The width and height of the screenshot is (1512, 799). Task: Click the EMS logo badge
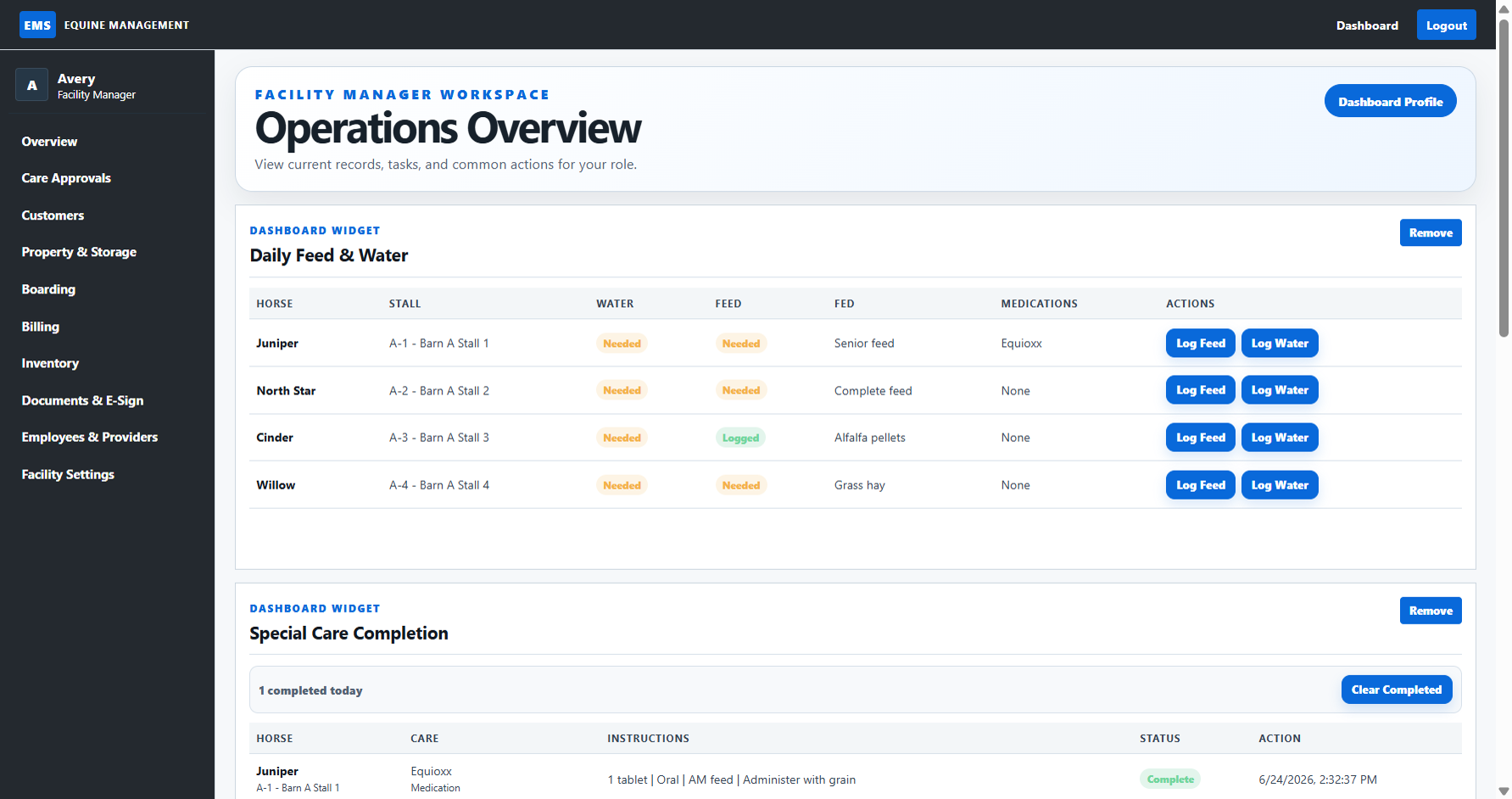[37, 25]
